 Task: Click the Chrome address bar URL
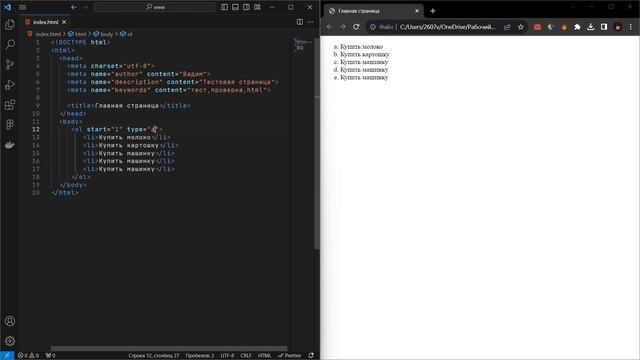point(447,27)
